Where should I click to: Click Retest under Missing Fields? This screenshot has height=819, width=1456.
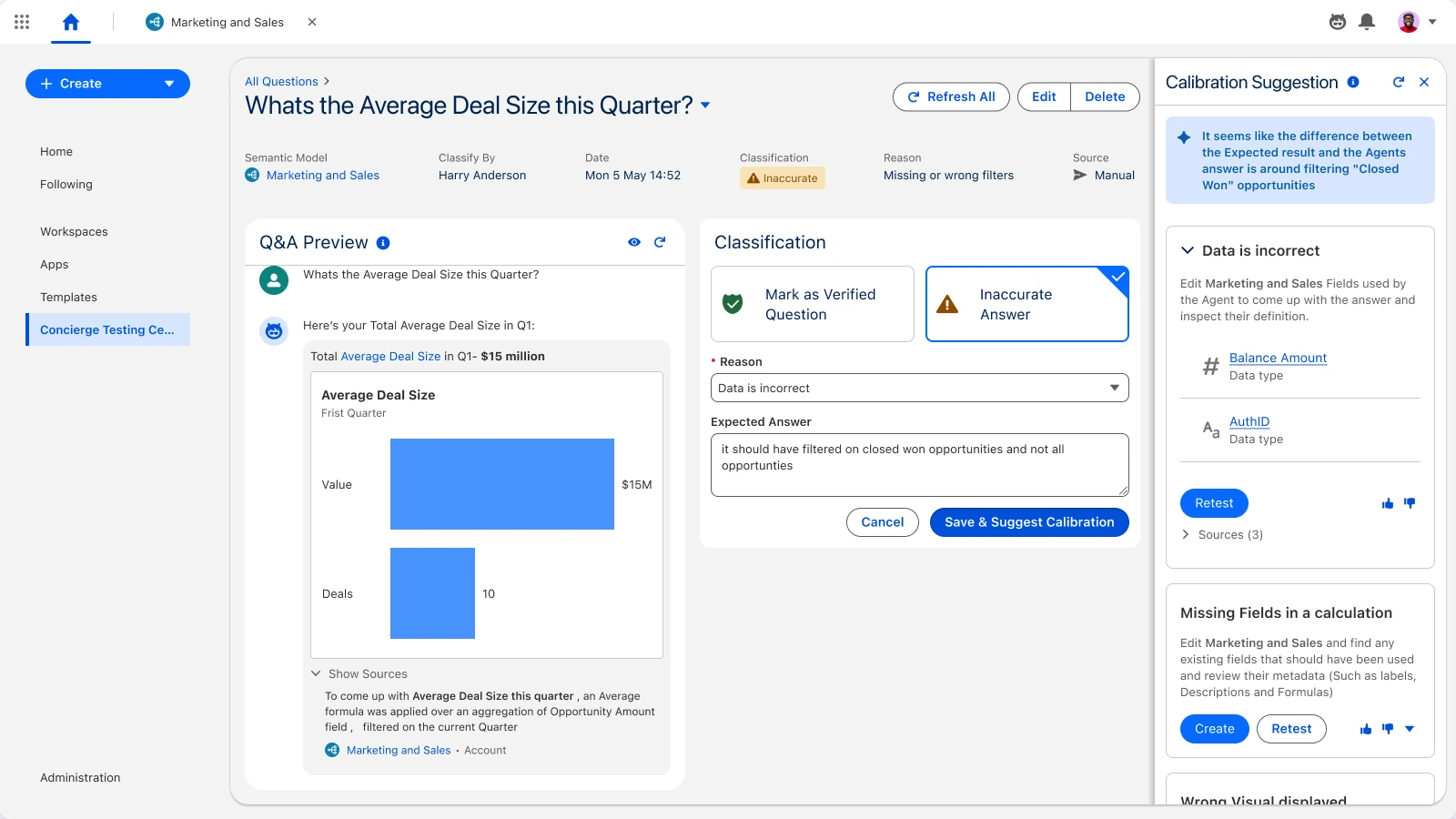pyautogui.click(x=1291, y=729)
